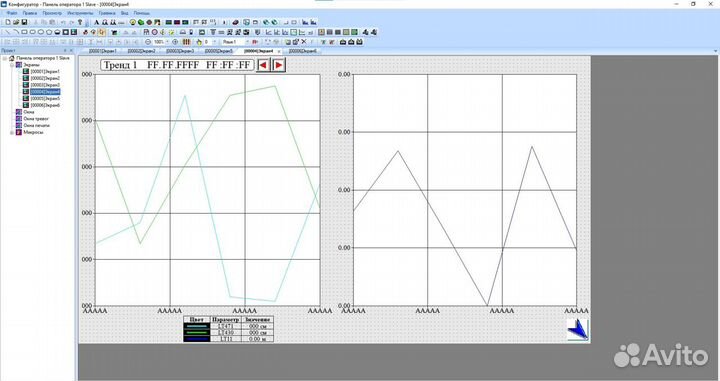The image size is (720, 381).
Task: Switch to the [00001]Экран1 tab
Action: coord(103,51)
